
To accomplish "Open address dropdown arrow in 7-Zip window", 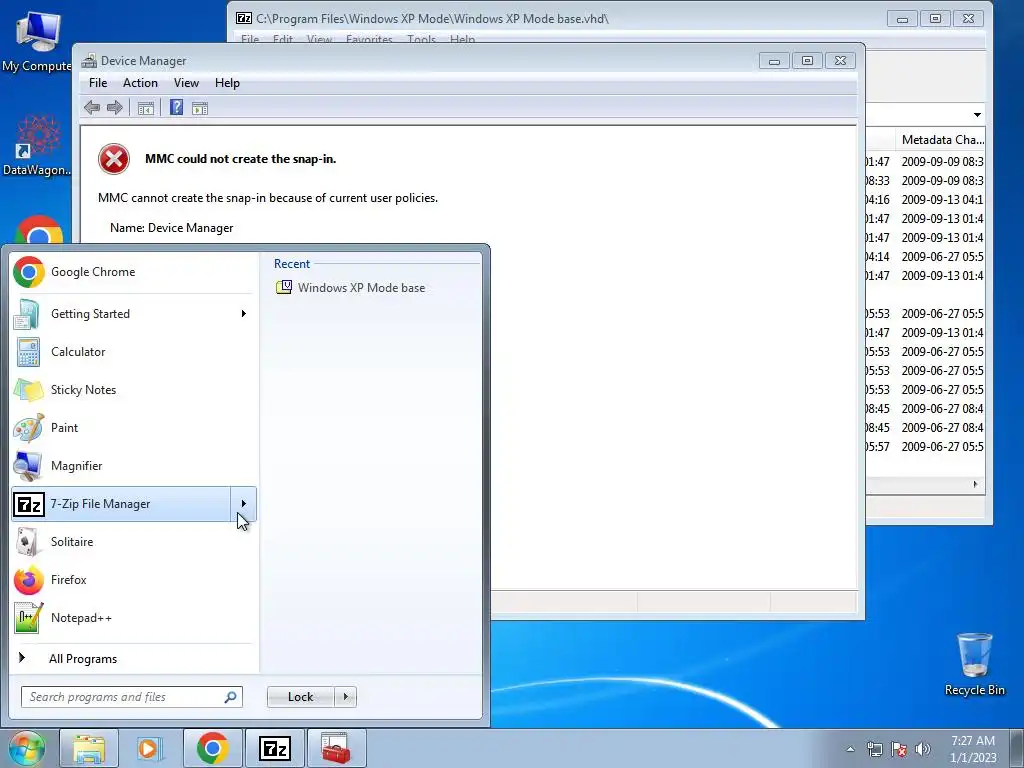I will tap(977, 115).
